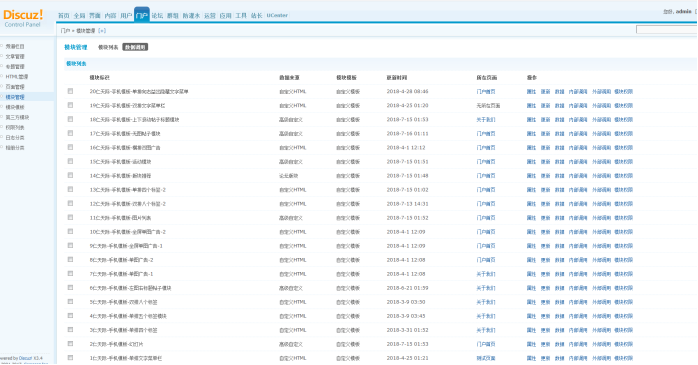This screenshot has width=698, height=365.
Task: Click 模块权限 link for module 19
Action: pyautogui.click(x=623, y=105)
